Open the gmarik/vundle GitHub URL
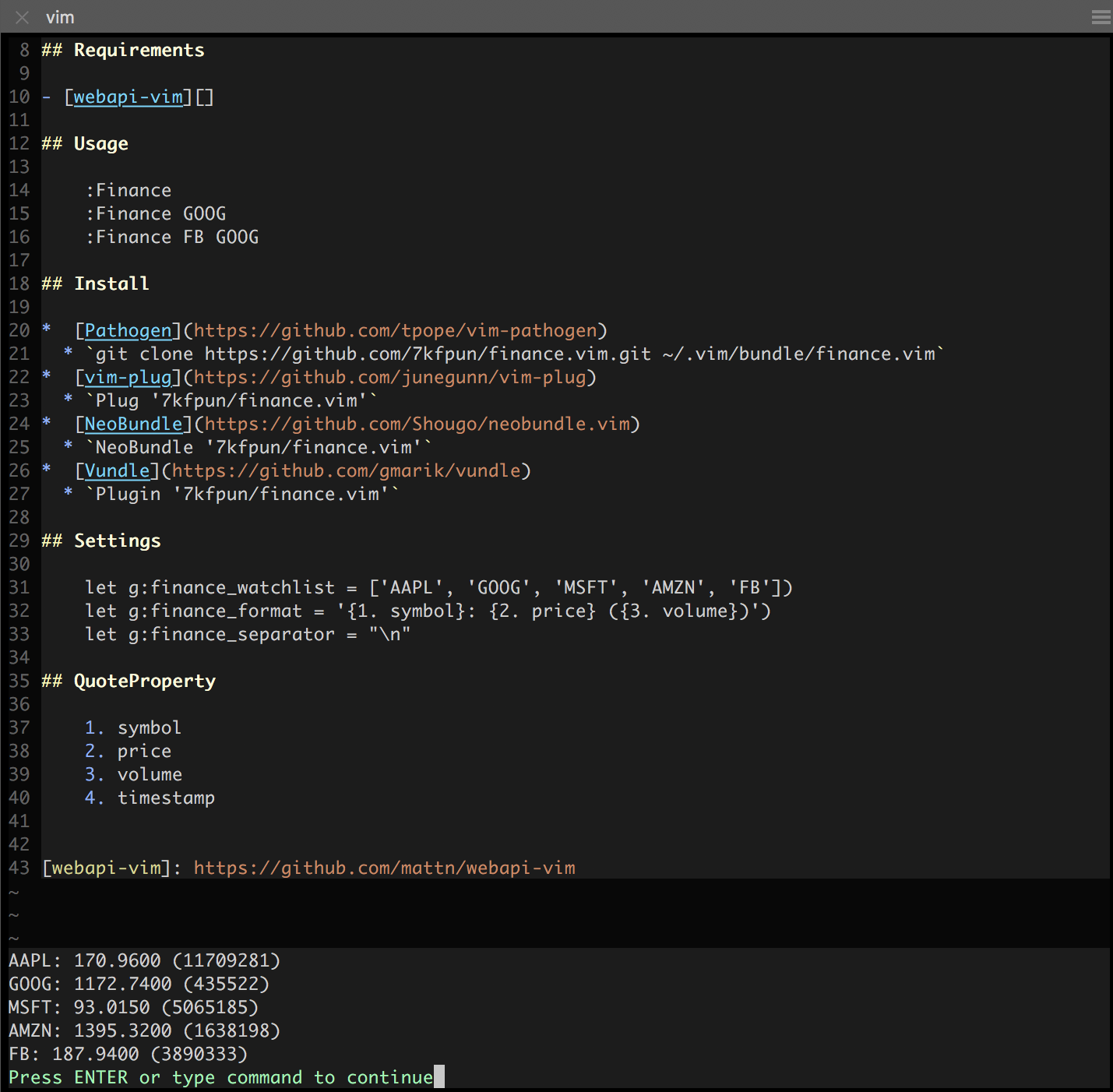Screen dimensions: 1113x1092 [346, 471]
